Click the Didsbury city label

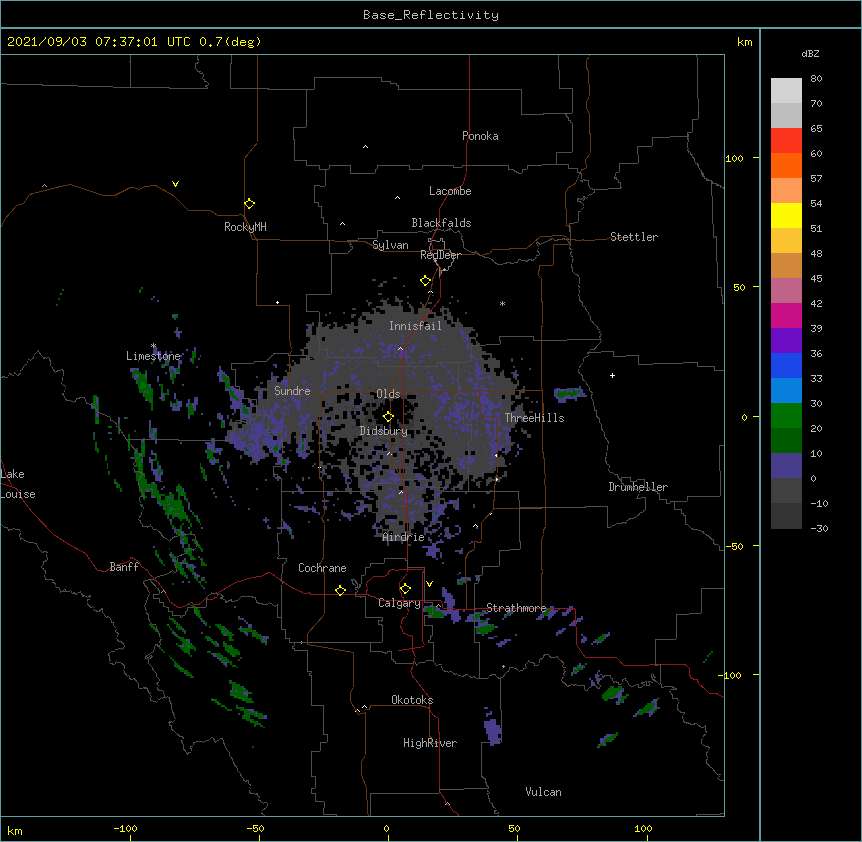(384, 431)
